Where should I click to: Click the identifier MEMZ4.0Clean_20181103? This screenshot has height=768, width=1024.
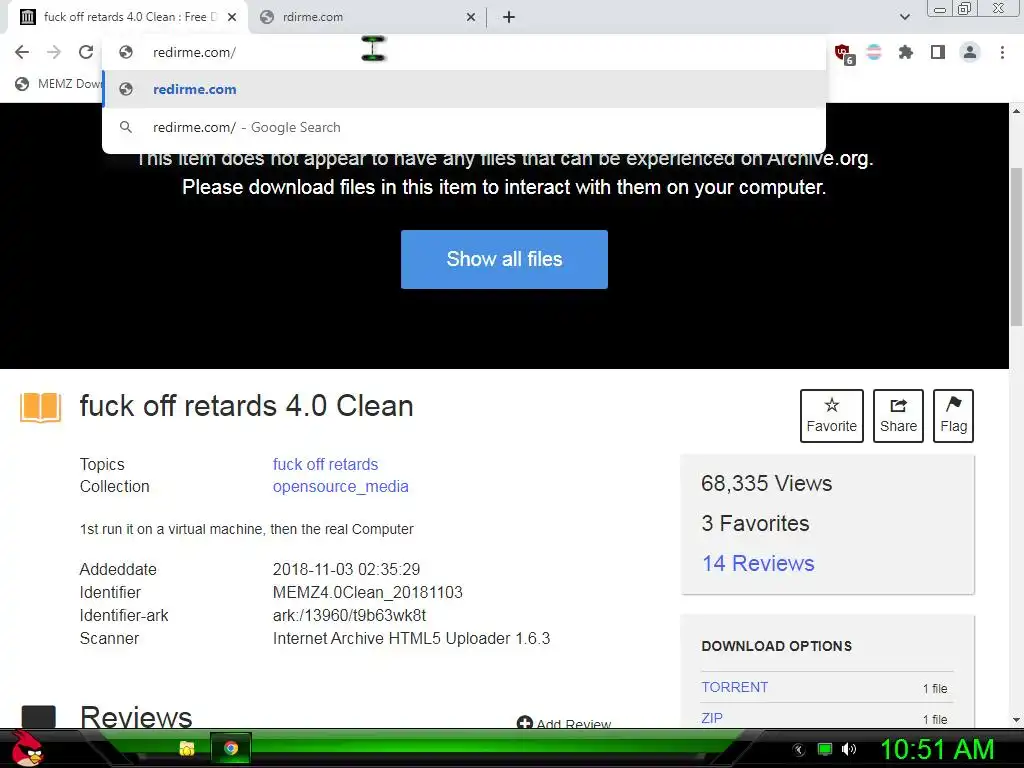pos(368,592)
